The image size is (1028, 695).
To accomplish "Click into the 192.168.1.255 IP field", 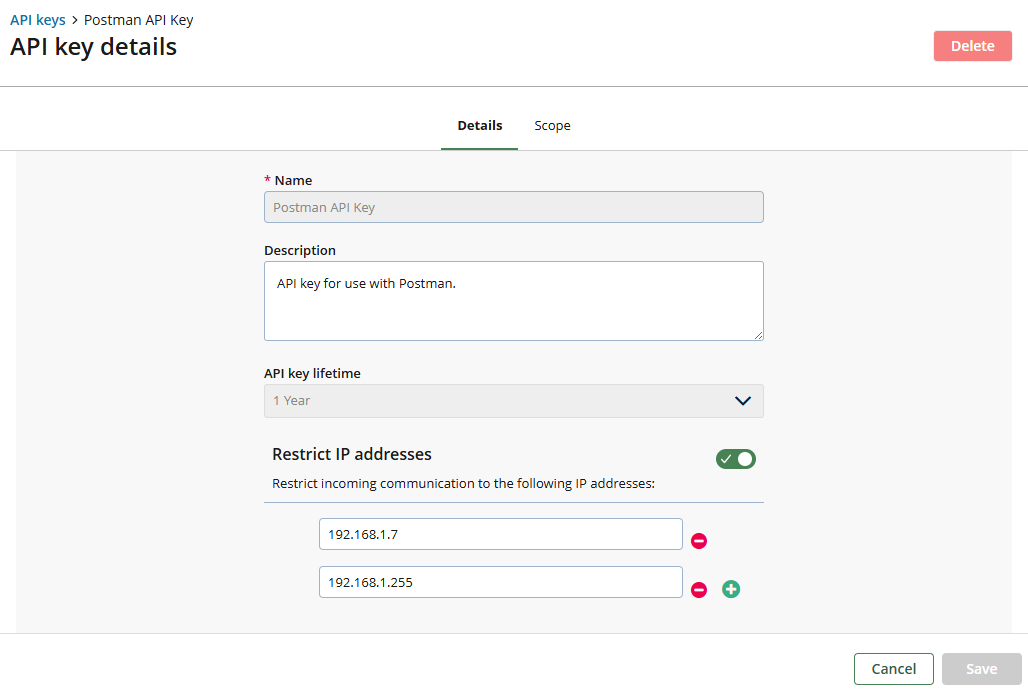I will pos(500,582).
